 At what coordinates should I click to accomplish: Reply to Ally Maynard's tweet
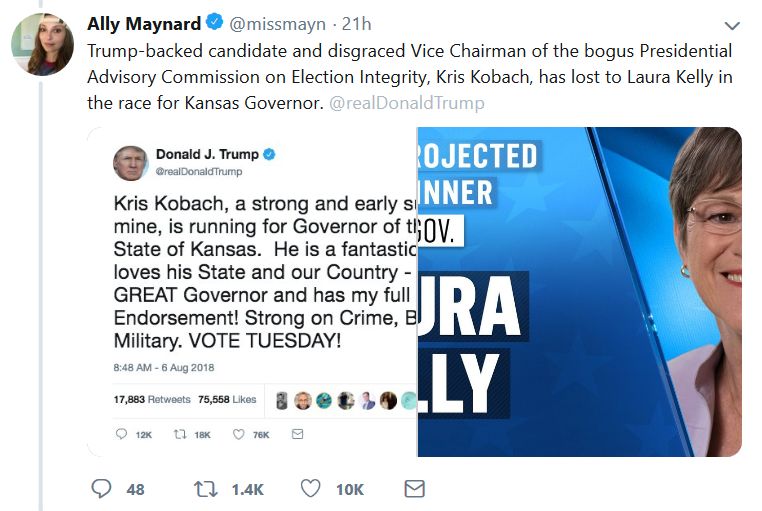point(102,488)
